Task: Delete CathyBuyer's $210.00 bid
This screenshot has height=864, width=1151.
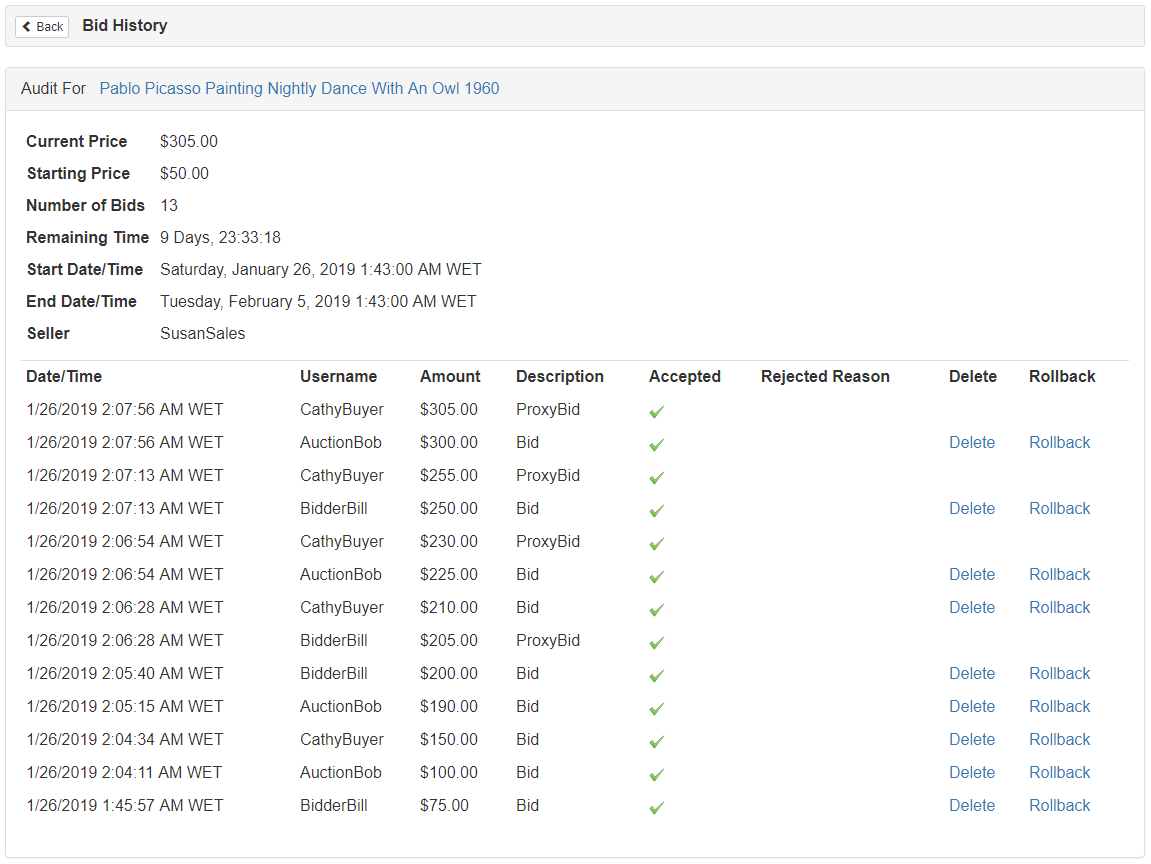Action: pos(972,608)
